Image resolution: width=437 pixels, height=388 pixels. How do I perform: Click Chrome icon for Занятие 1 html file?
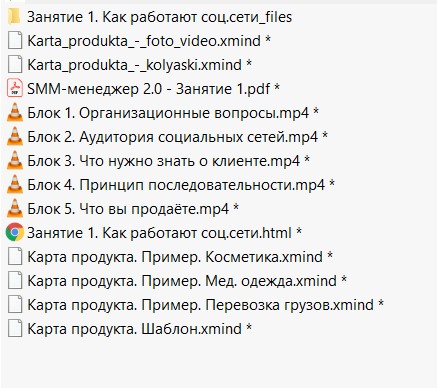click(x=15, y=232)
